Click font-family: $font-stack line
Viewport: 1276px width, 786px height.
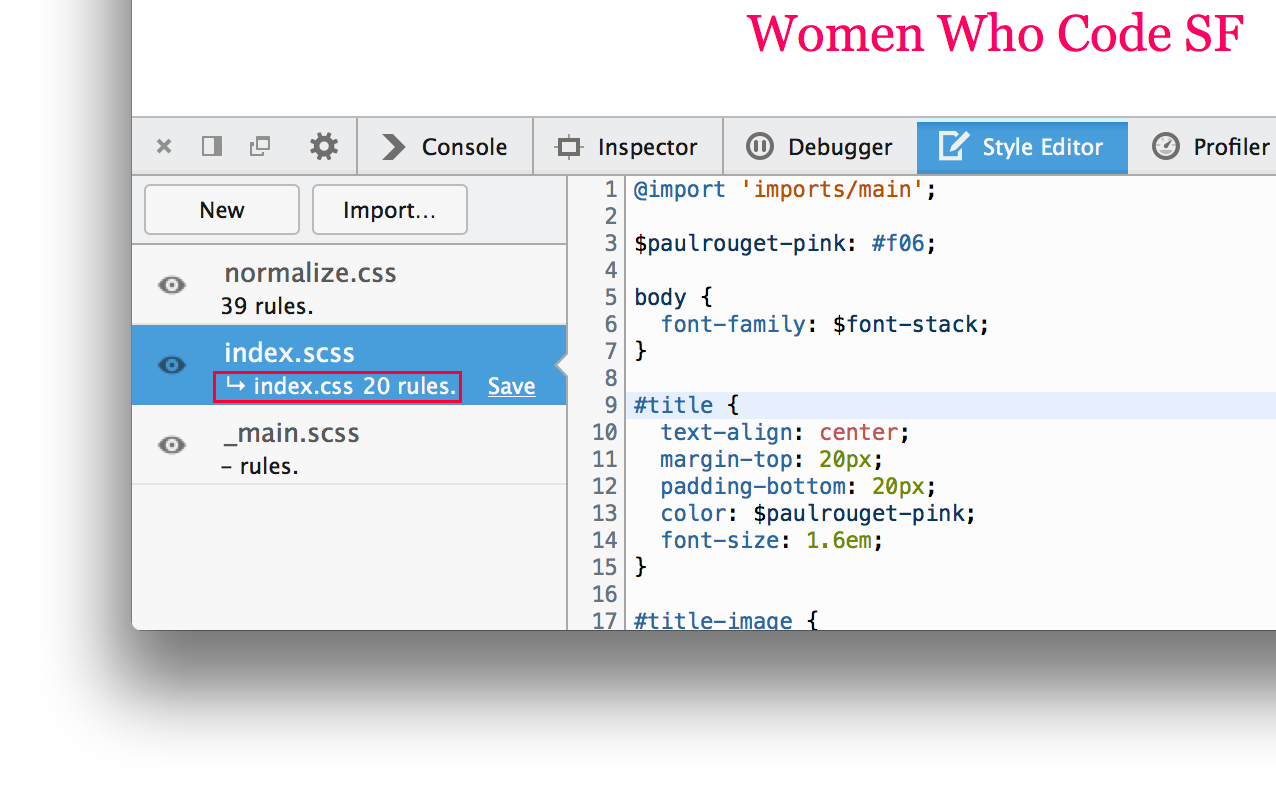coord(825,325)
